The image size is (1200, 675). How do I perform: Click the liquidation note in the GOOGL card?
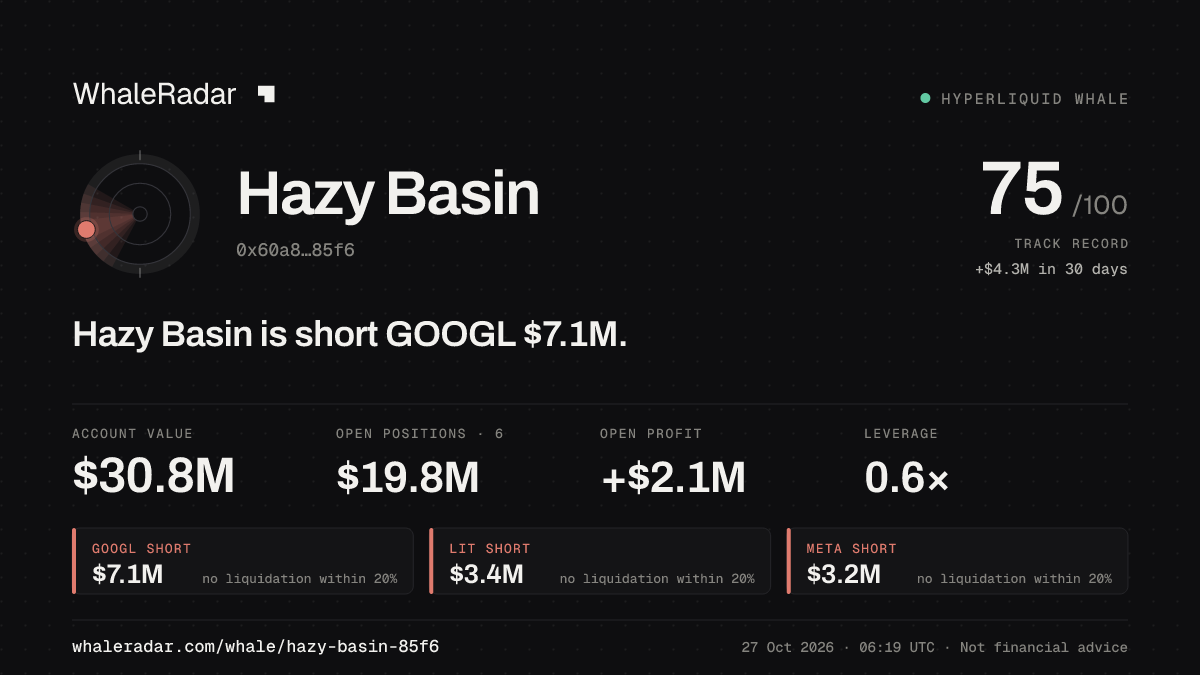pyautogui.click(x=300, y=579)
